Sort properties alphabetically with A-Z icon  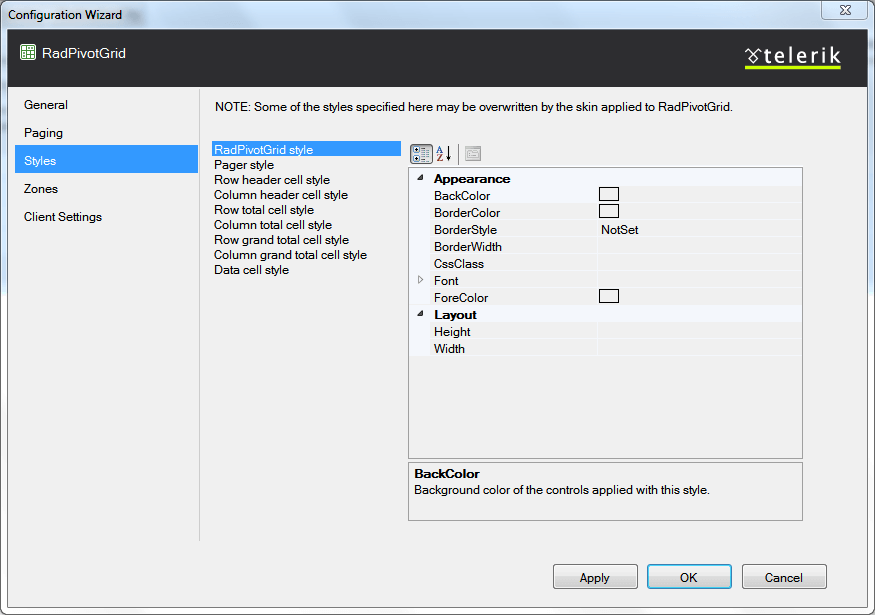point(444,154)
